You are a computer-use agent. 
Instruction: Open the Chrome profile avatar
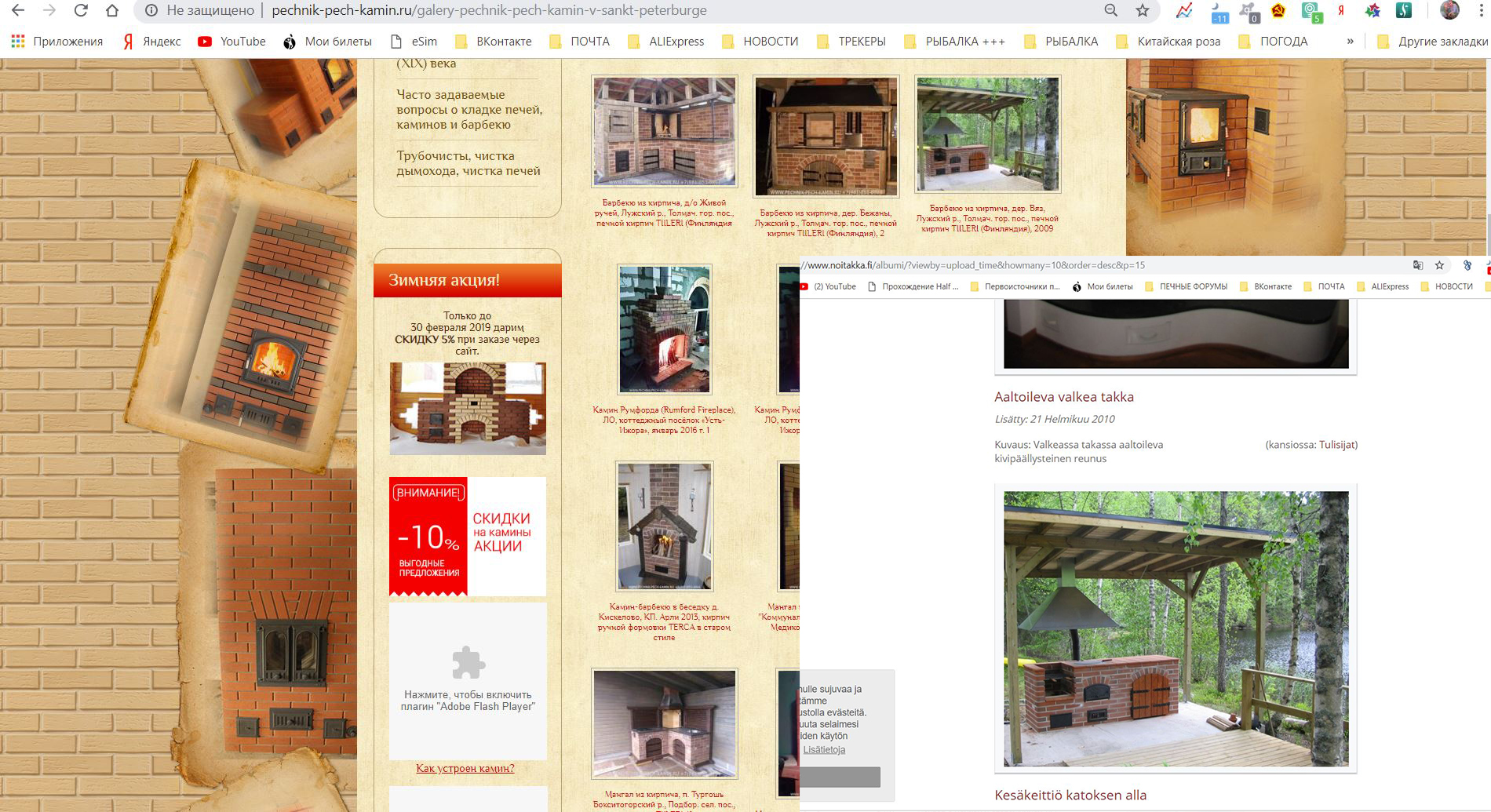point(1449,9)
